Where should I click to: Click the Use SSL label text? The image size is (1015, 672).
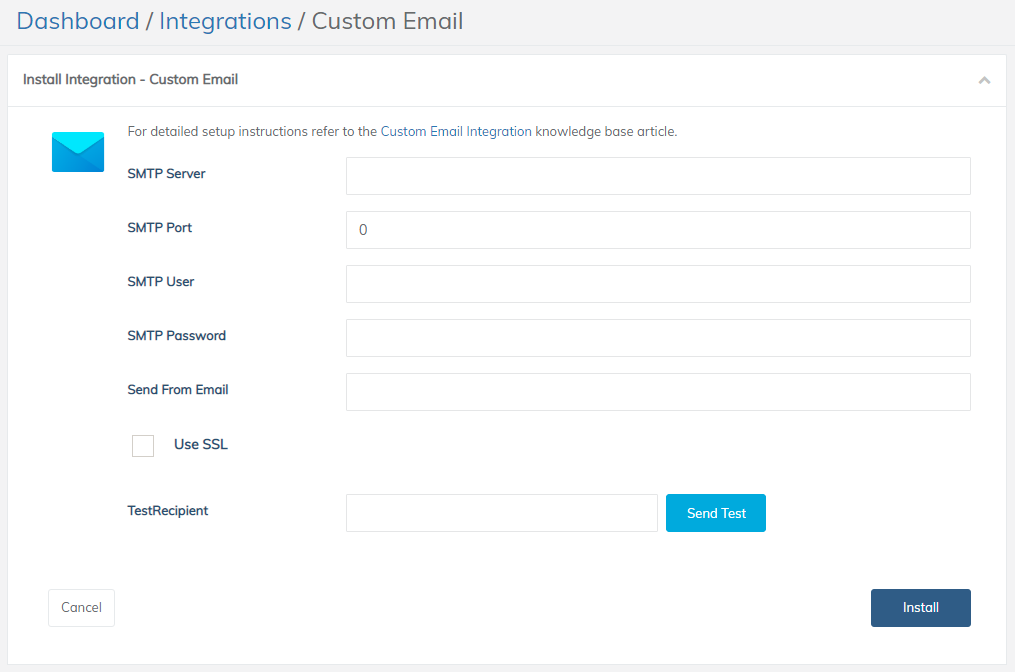point(201,444)
